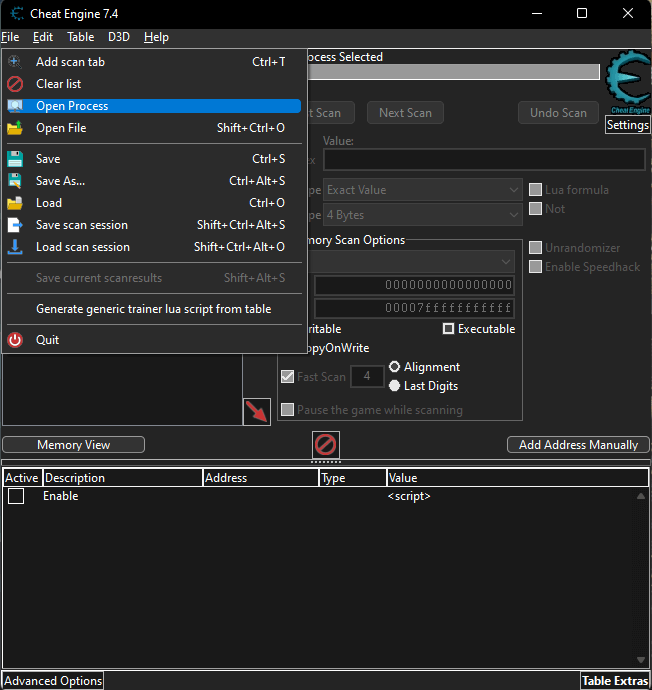Click the address list scroll up arrow
This screenshot has height=690, width=652.
(641, 496)
